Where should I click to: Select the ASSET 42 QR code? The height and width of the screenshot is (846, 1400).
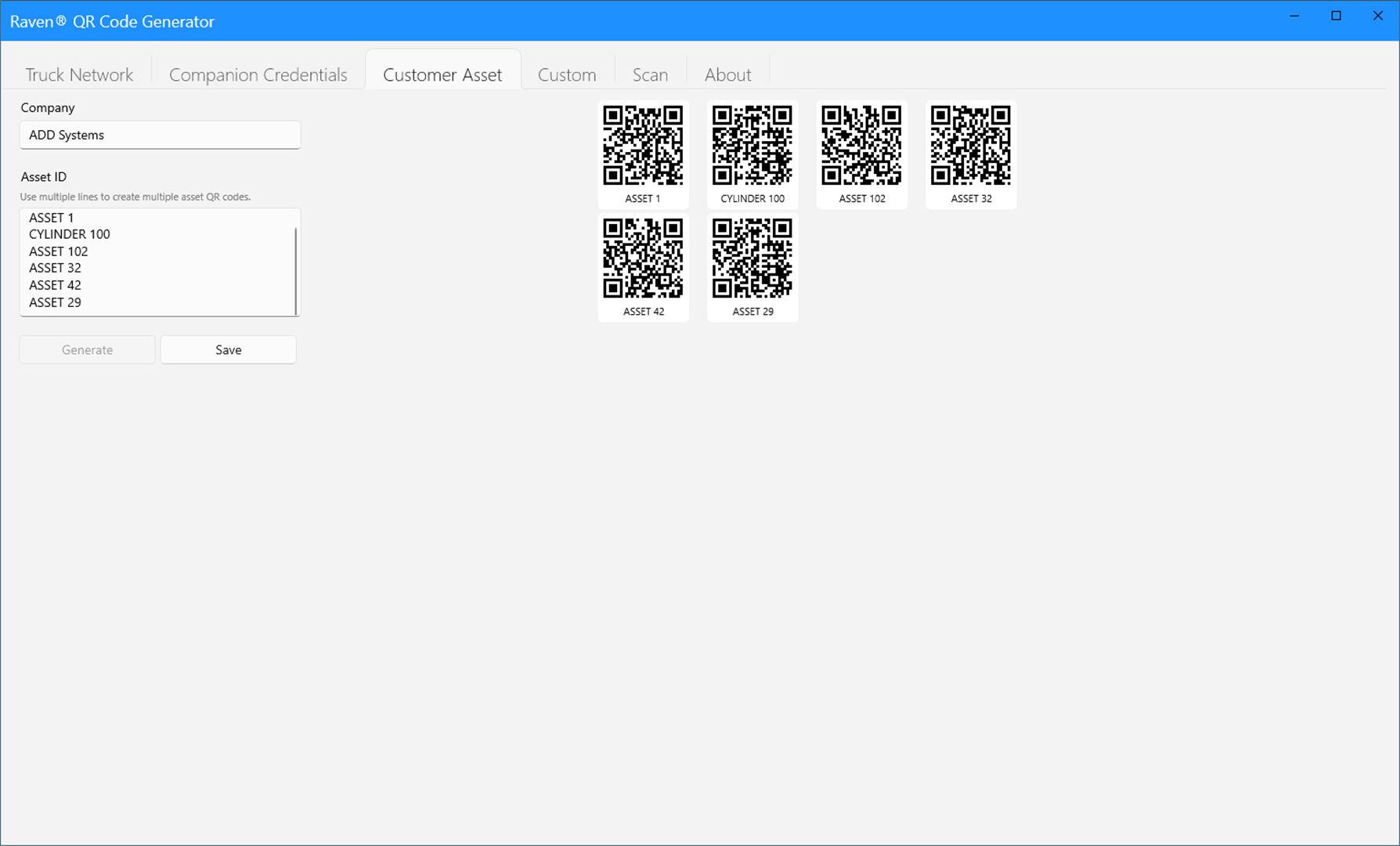pyautogui.click(x=643, y=266)
